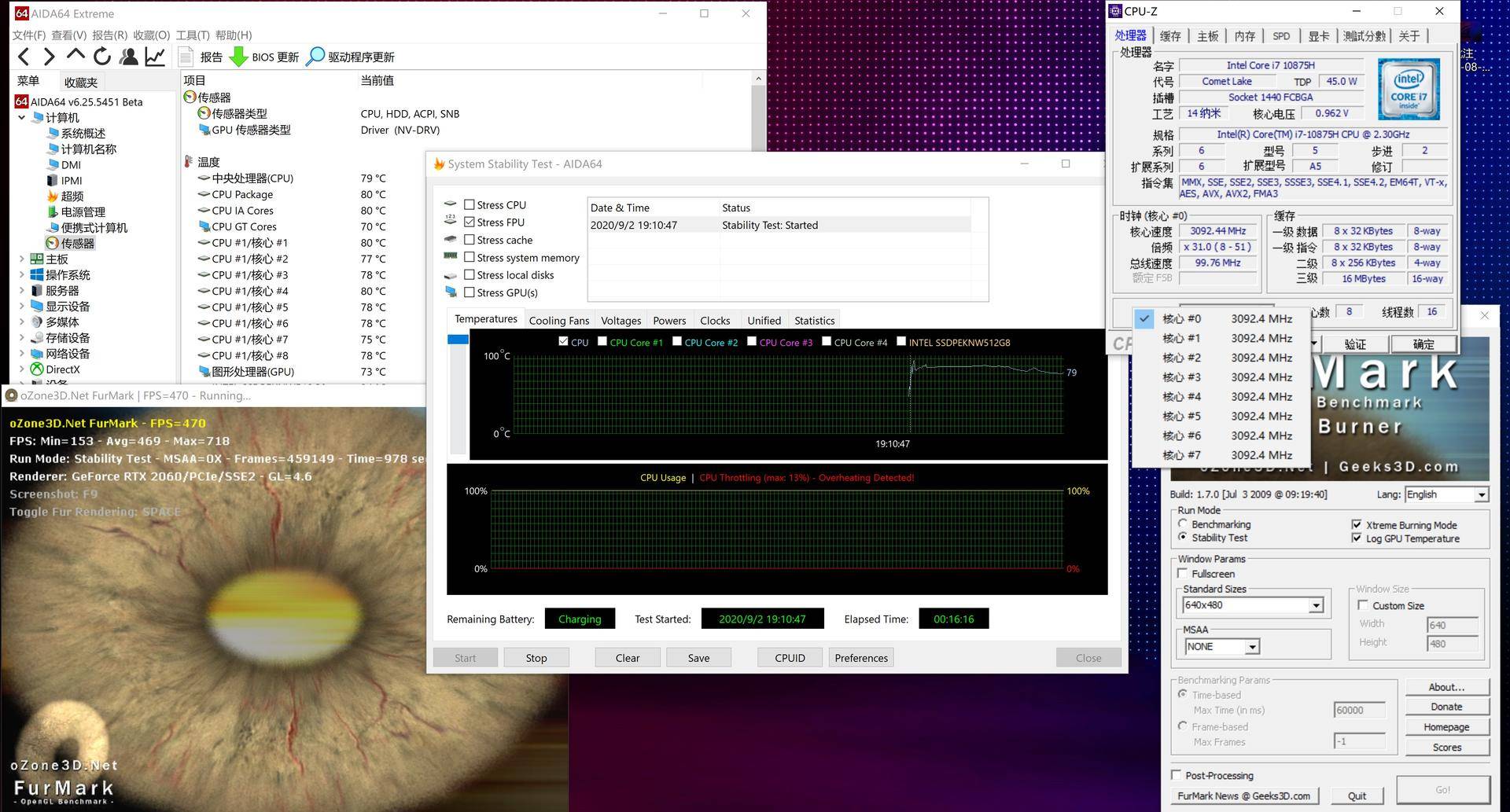The image size is (1510, 812).
Task: Enable Stress local disks checkbox
Action: coord(470,275)
